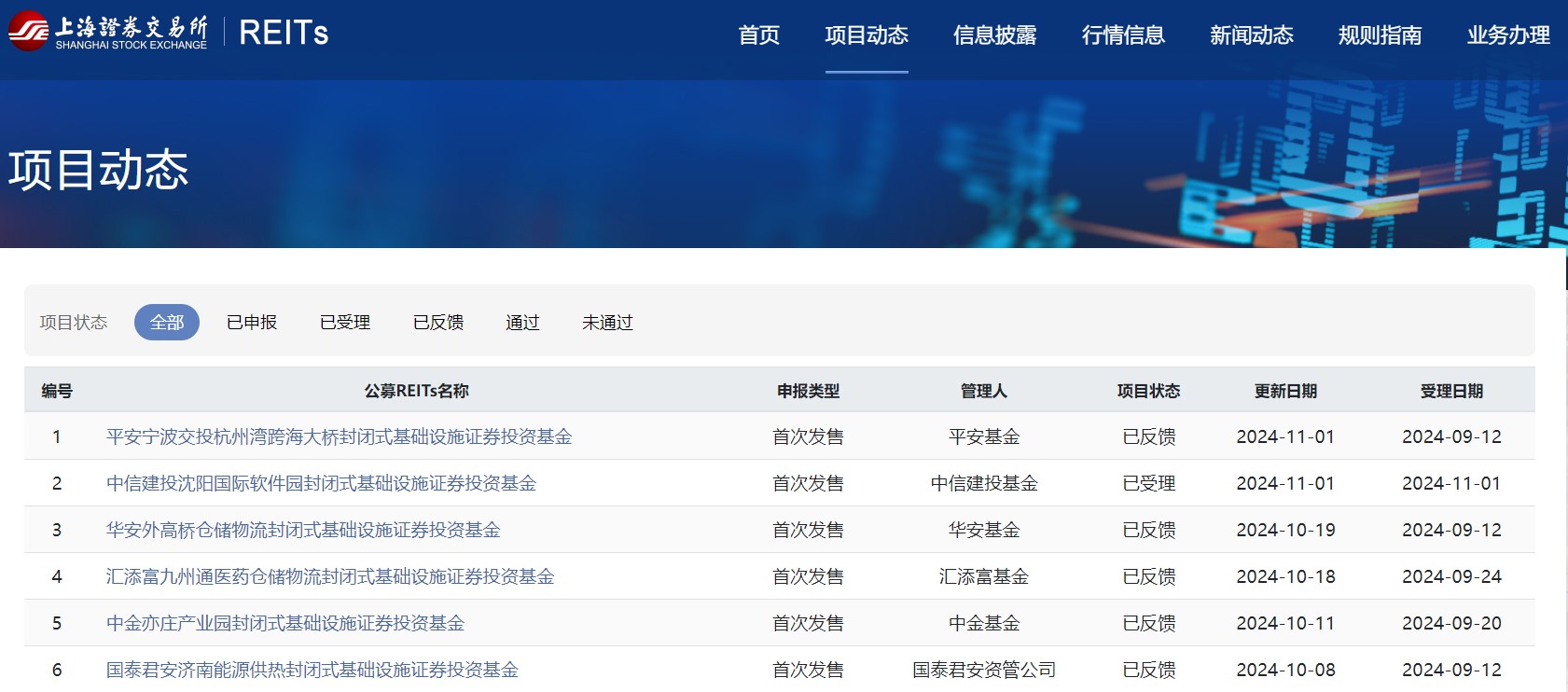Screen dimensions: 1568x692
Task: Click manager cell 汇添富基金
Action: coord(984,576)
